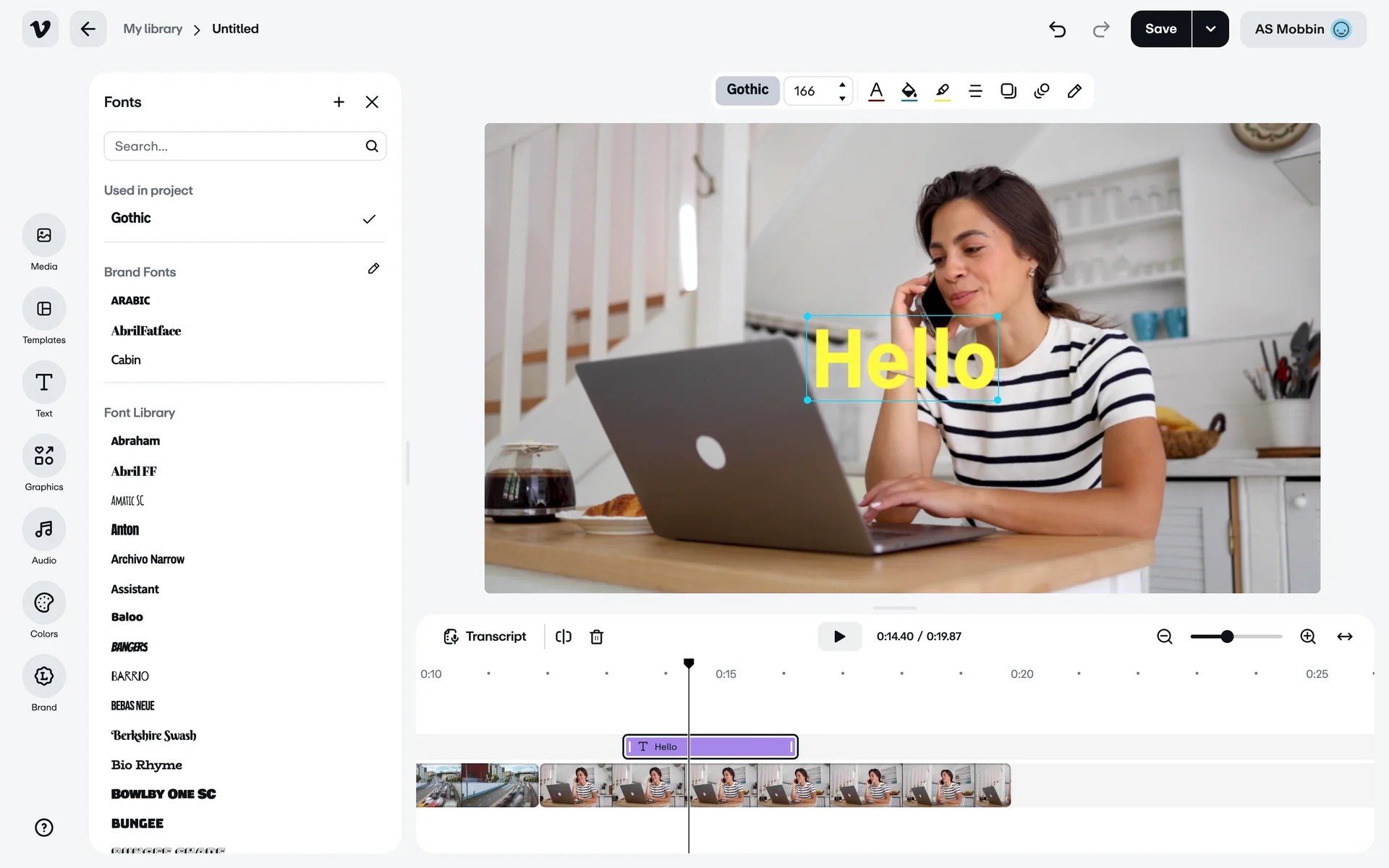The height and width of the screenshot is (868, 1389).
Task: Open AS Mobbin account menu
Action: [x=1302, y=29]
